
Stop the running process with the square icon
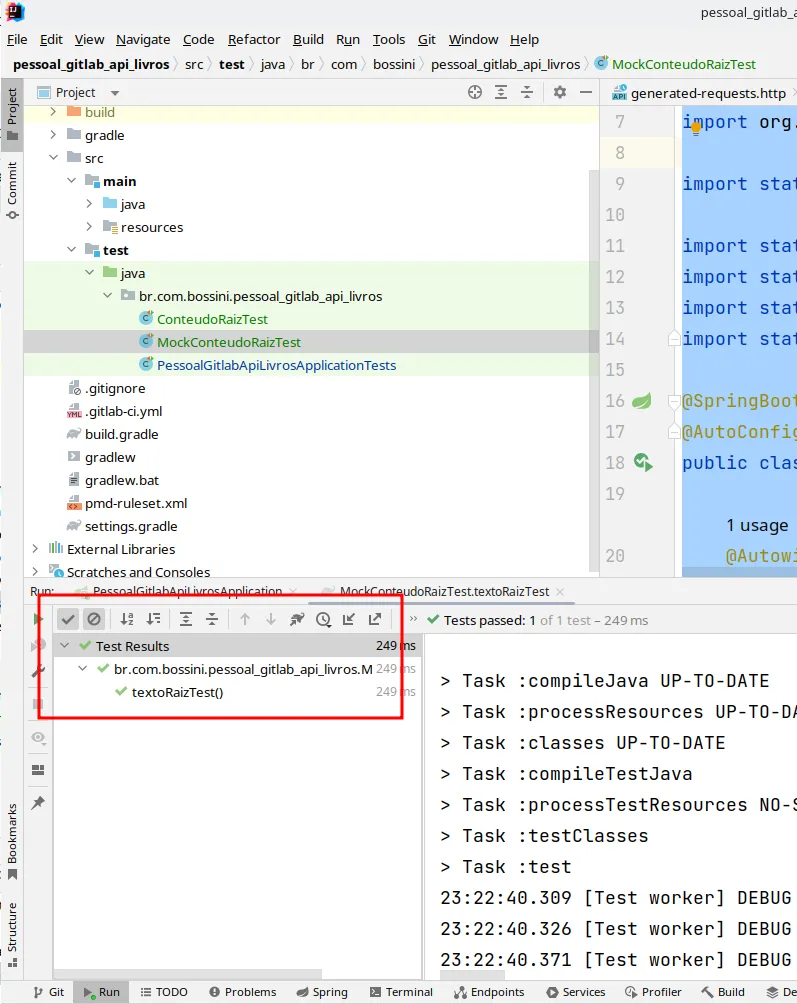38,704
